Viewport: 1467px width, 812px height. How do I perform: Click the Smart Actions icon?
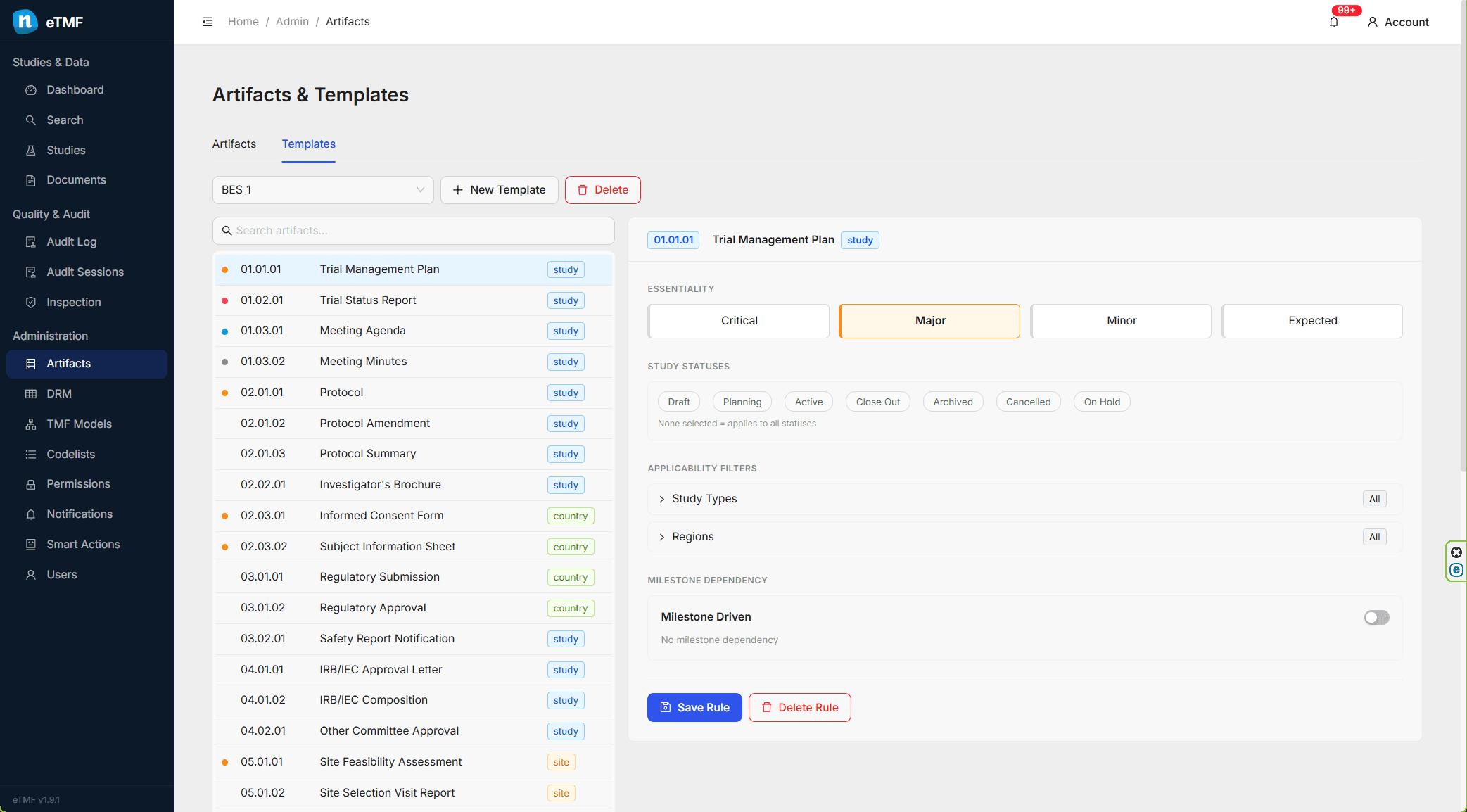point(31,545)
